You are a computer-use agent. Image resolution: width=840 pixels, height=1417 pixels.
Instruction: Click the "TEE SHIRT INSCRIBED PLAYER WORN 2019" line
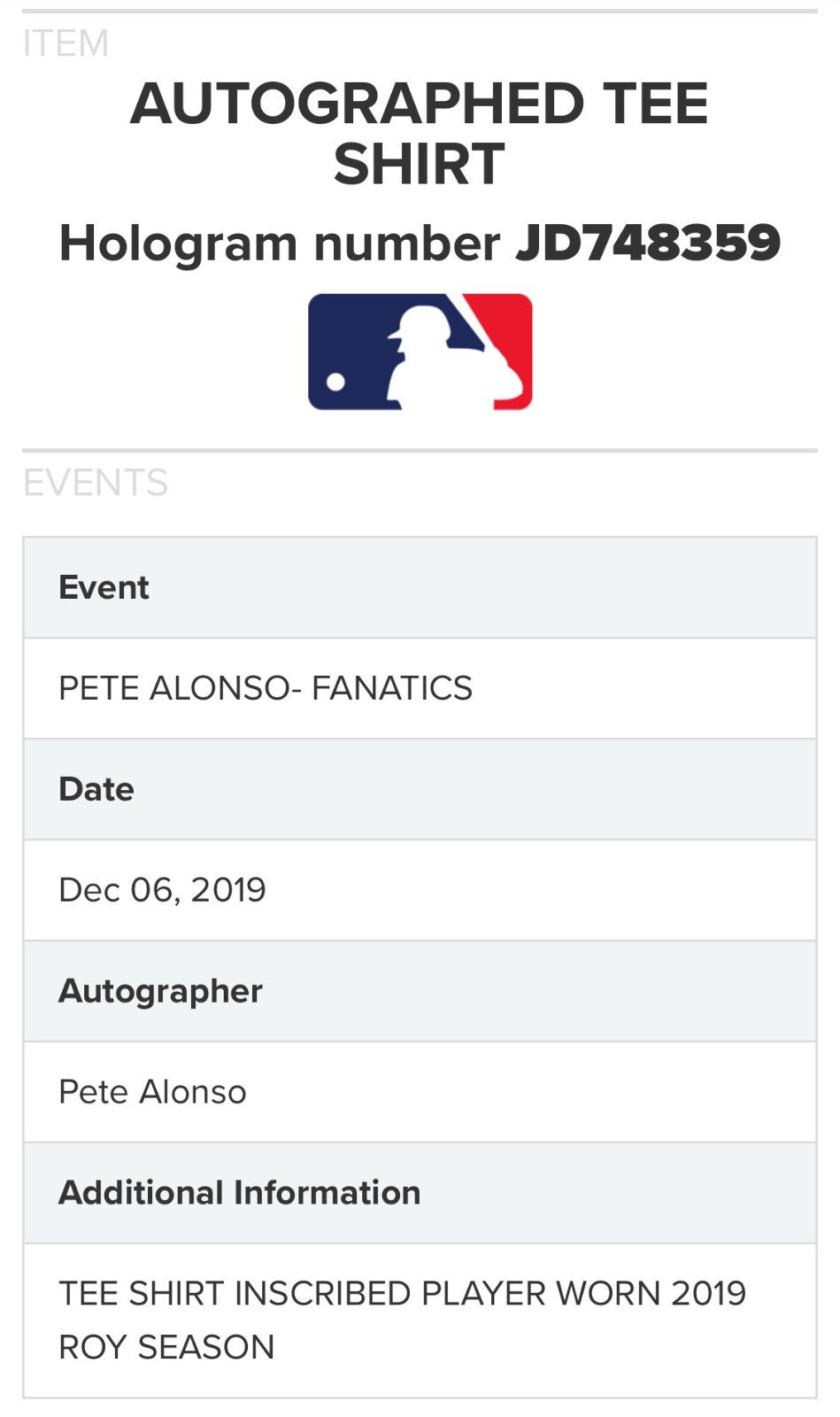coord(402,1294)
